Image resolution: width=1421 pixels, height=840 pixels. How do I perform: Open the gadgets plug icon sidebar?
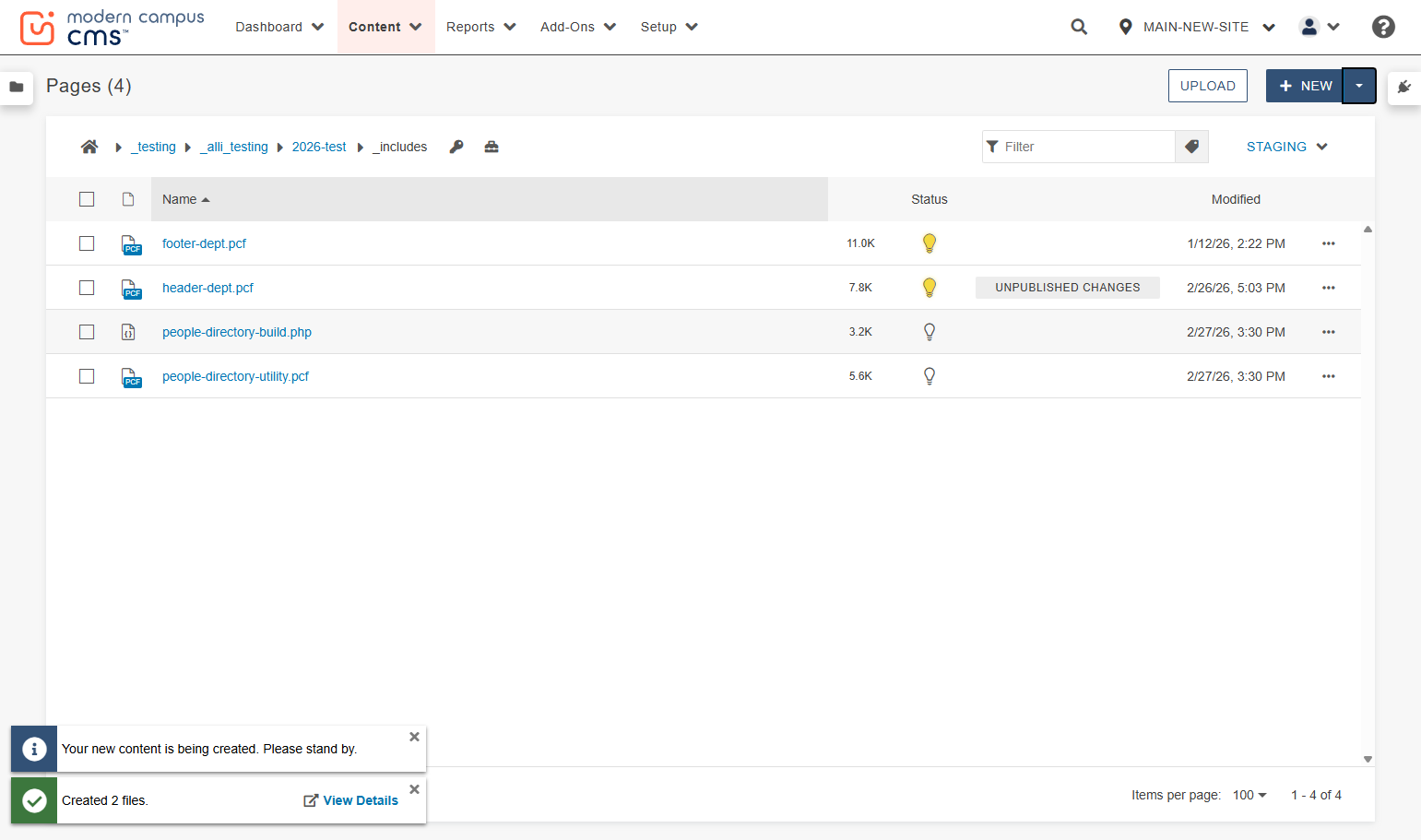tap(1404, 87)
